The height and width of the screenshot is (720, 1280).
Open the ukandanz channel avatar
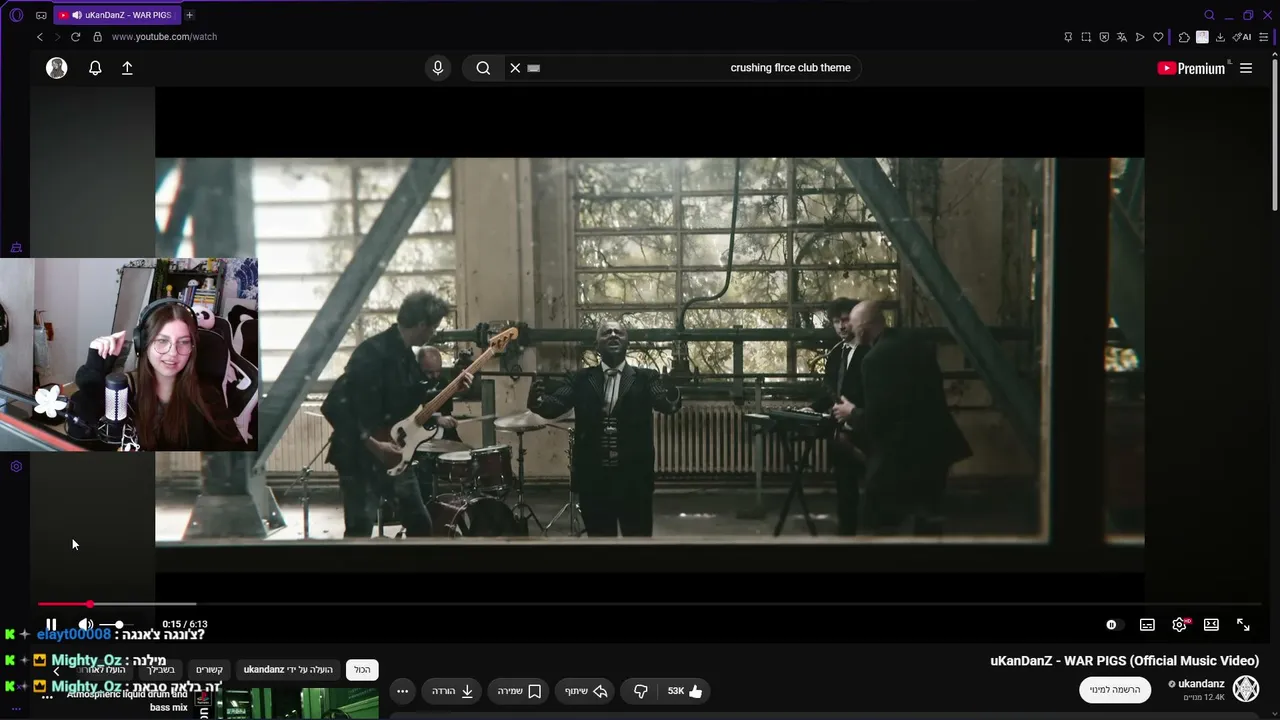[x=1246, y=688]
